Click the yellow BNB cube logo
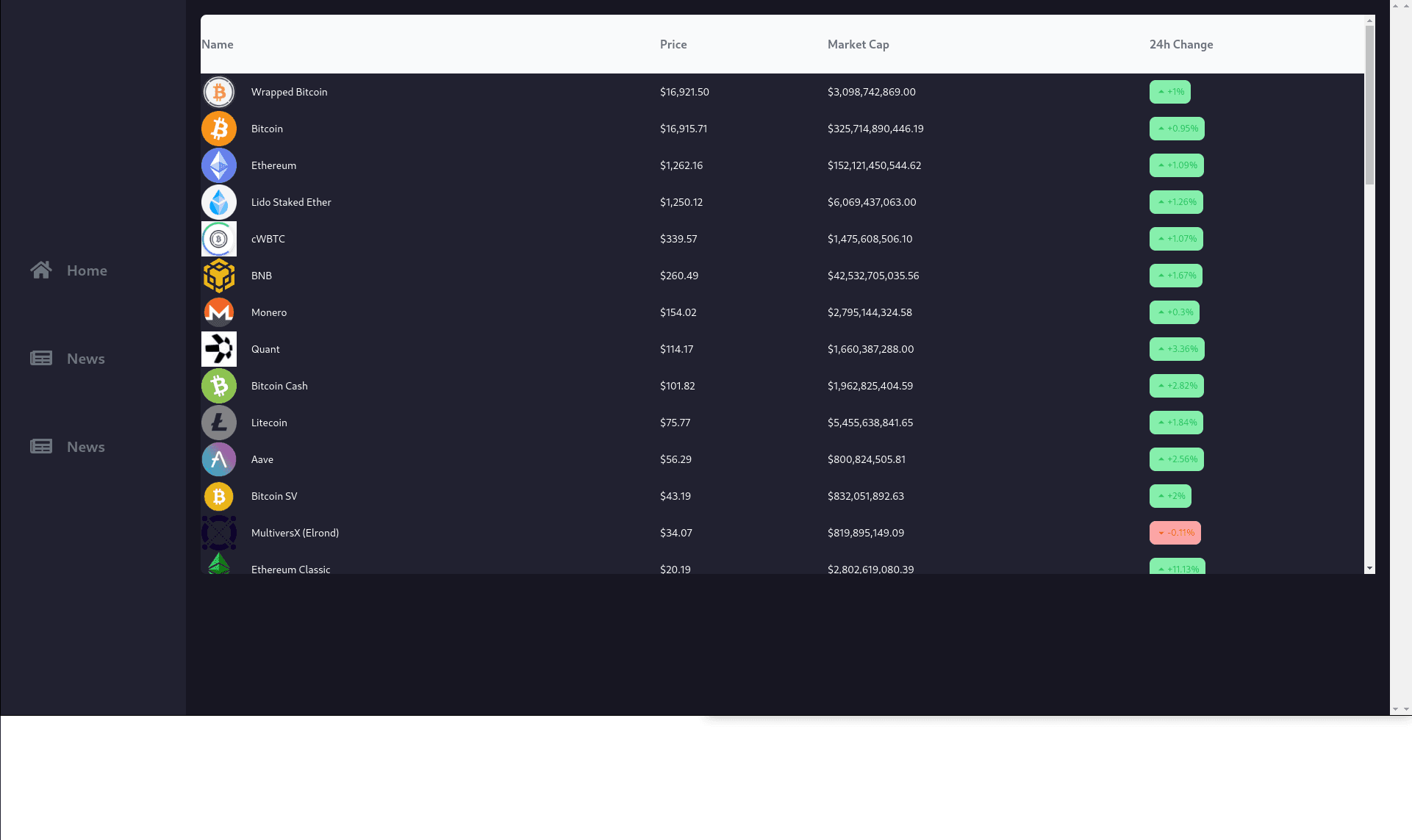 218,276
